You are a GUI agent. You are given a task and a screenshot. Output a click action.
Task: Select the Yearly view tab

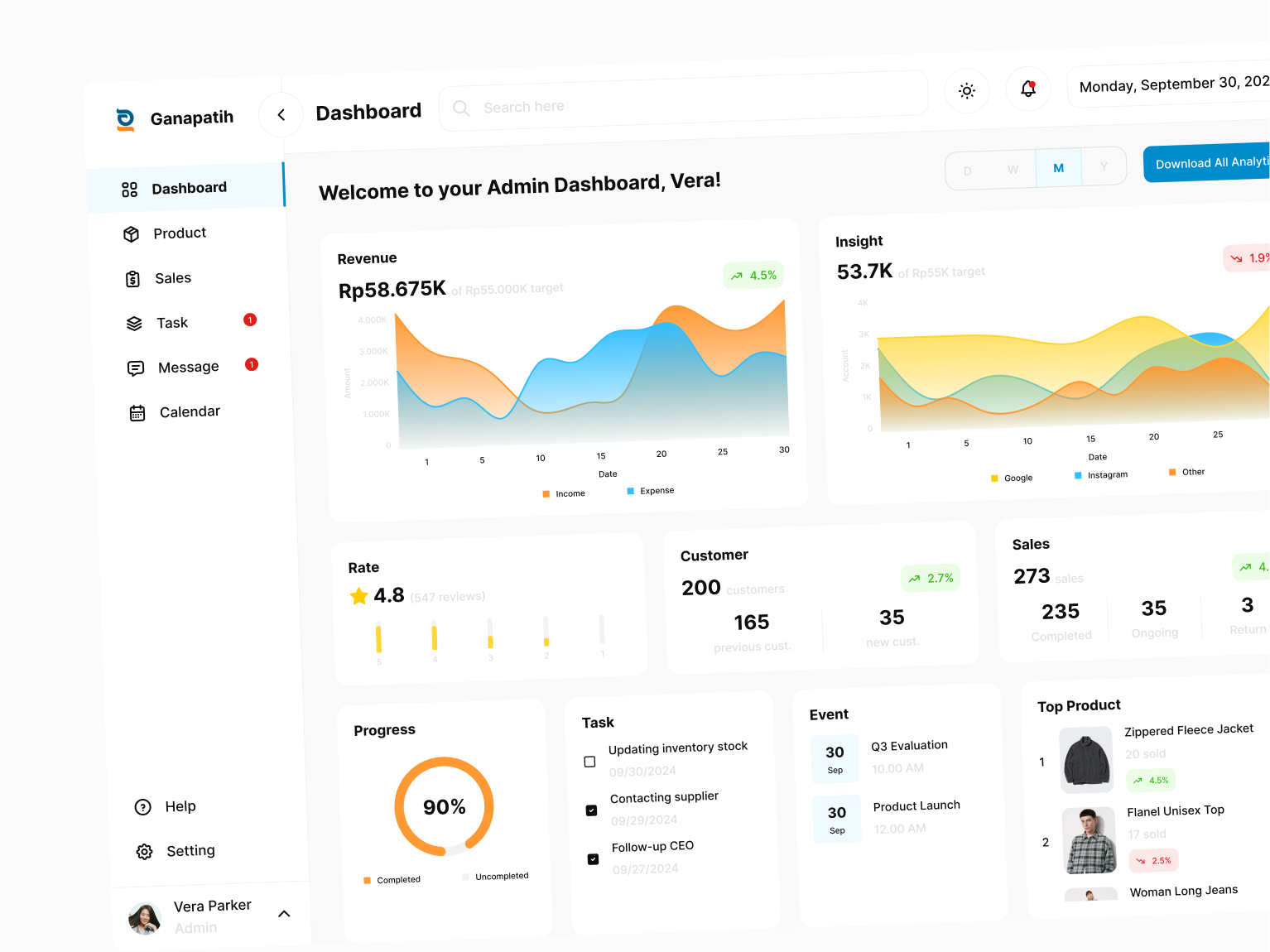tap(1104, 166)
